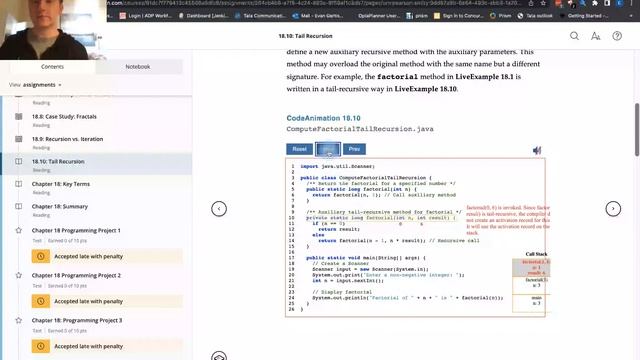Click the CodeAnimation 18.10 heading
This screenshot has height=360, width=640.
(x=323, y=118)
